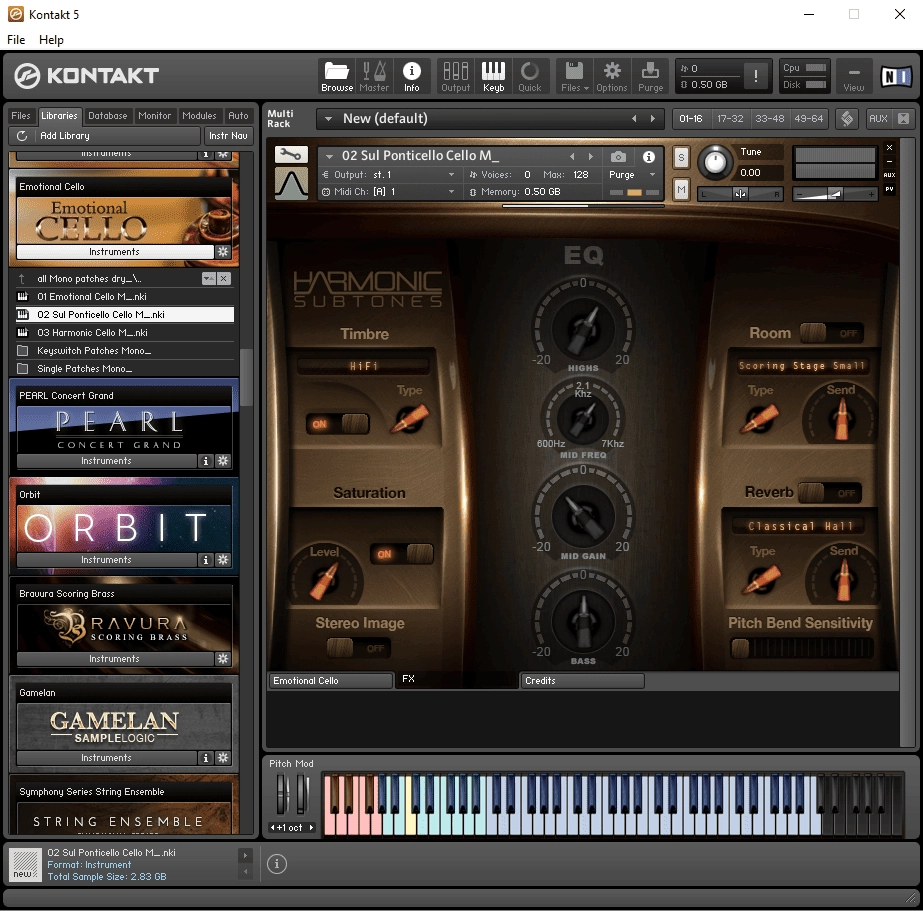
Task: Open the File menu
Action: pyautogui.click(x=16, y=39)
